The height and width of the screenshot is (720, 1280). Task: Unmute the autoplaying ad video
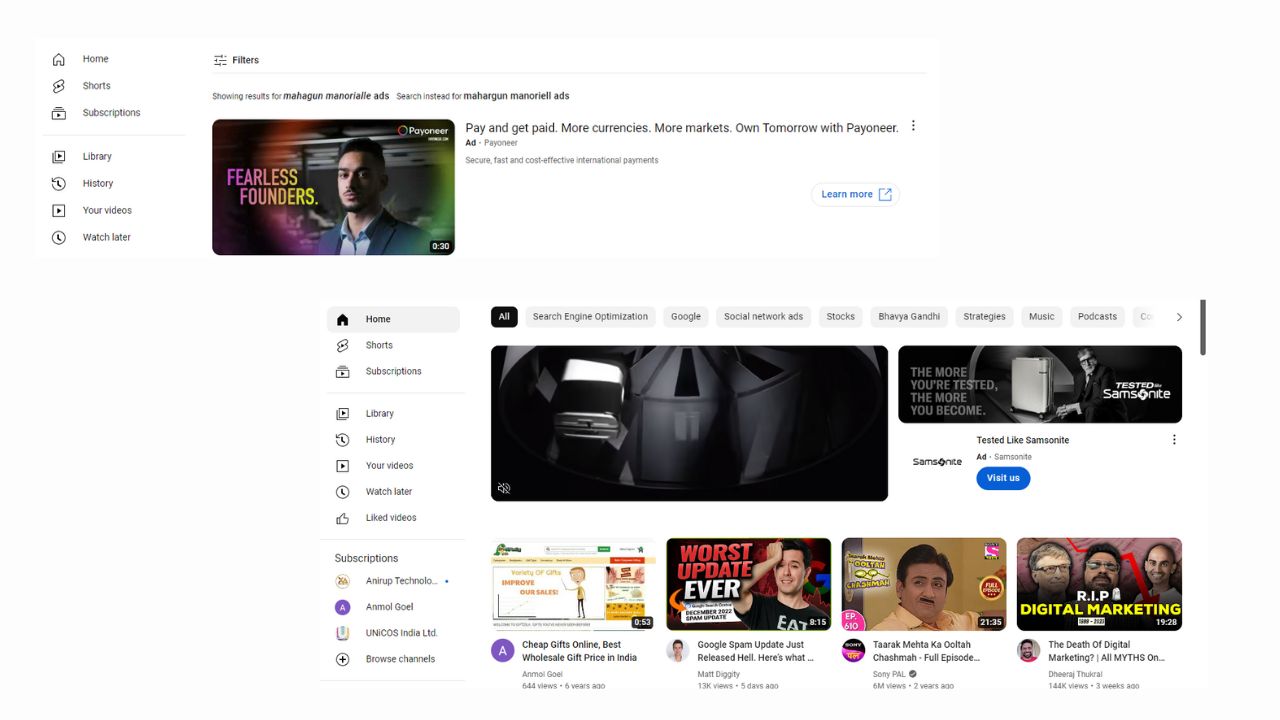coord(504,488)
